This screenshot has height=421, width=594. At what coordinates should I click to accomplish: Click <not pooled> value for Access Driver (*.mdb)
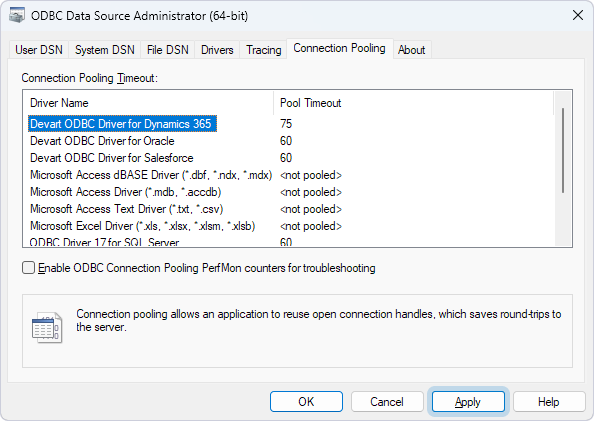click(311, 192)
